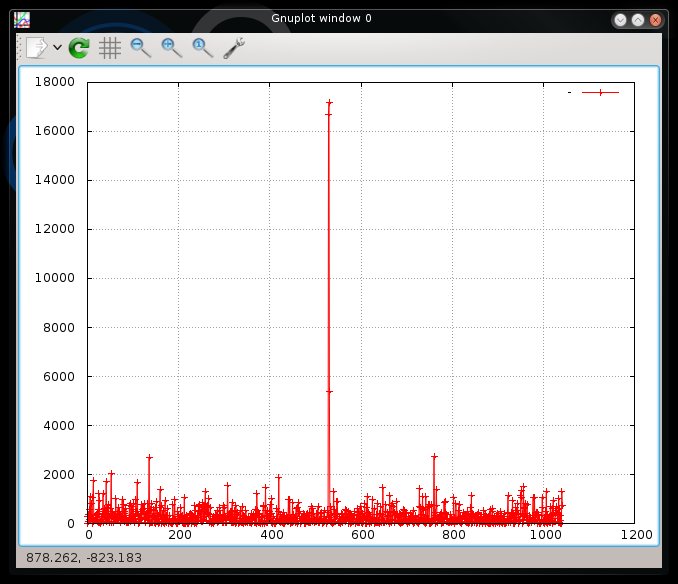678x584 pixels.
Task: Toggle plot visibility via legend red line
Action: [x=600, y=92]
